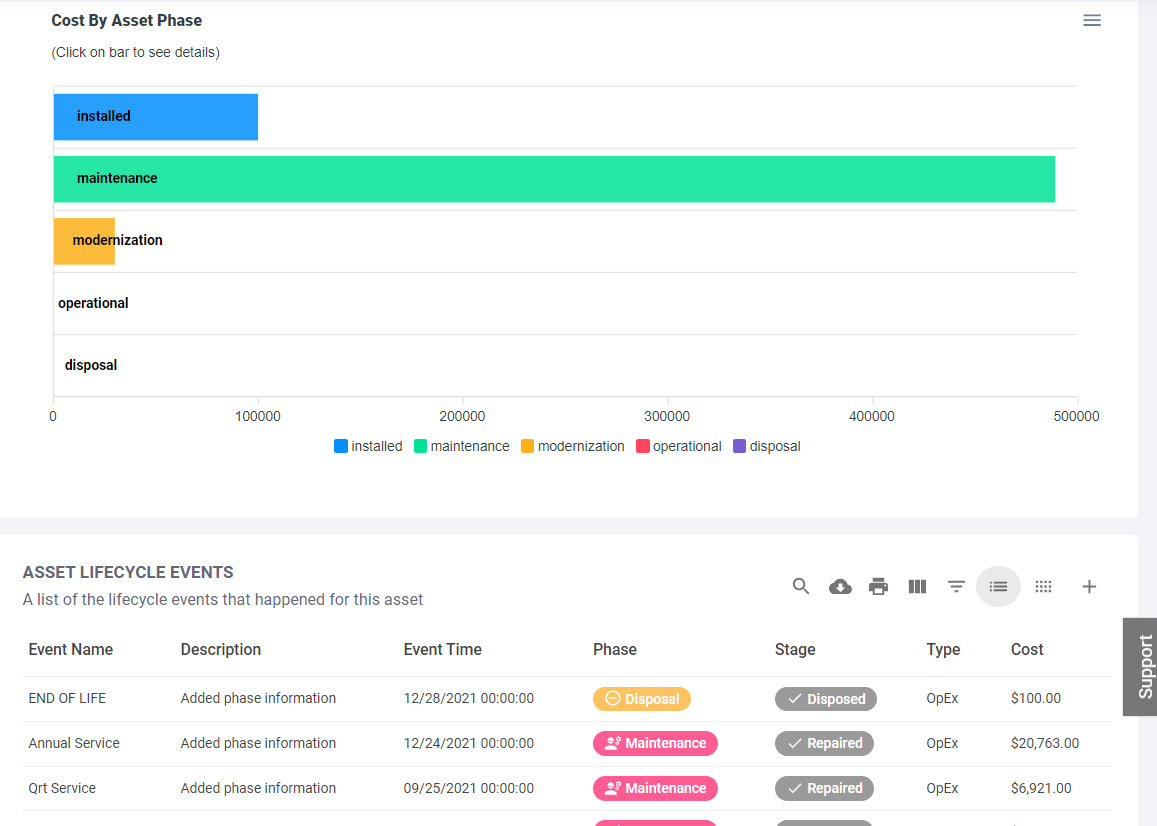Open the END OF LIFE event link
Viewport: 1157px width, 826px height.
click(x=66, y=698)
